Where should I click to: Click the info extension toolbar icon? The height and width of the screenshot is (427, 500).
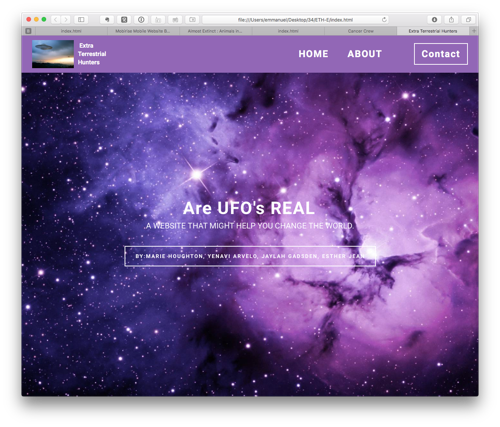141,20
